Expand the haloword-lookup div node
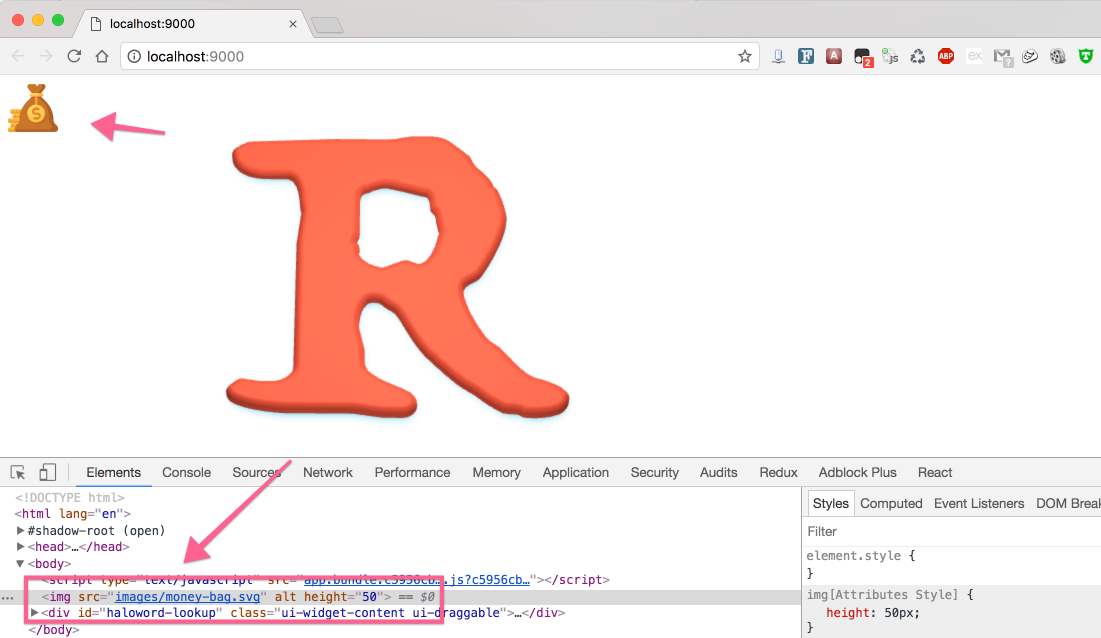1101x638 pixels. (35, 613)
